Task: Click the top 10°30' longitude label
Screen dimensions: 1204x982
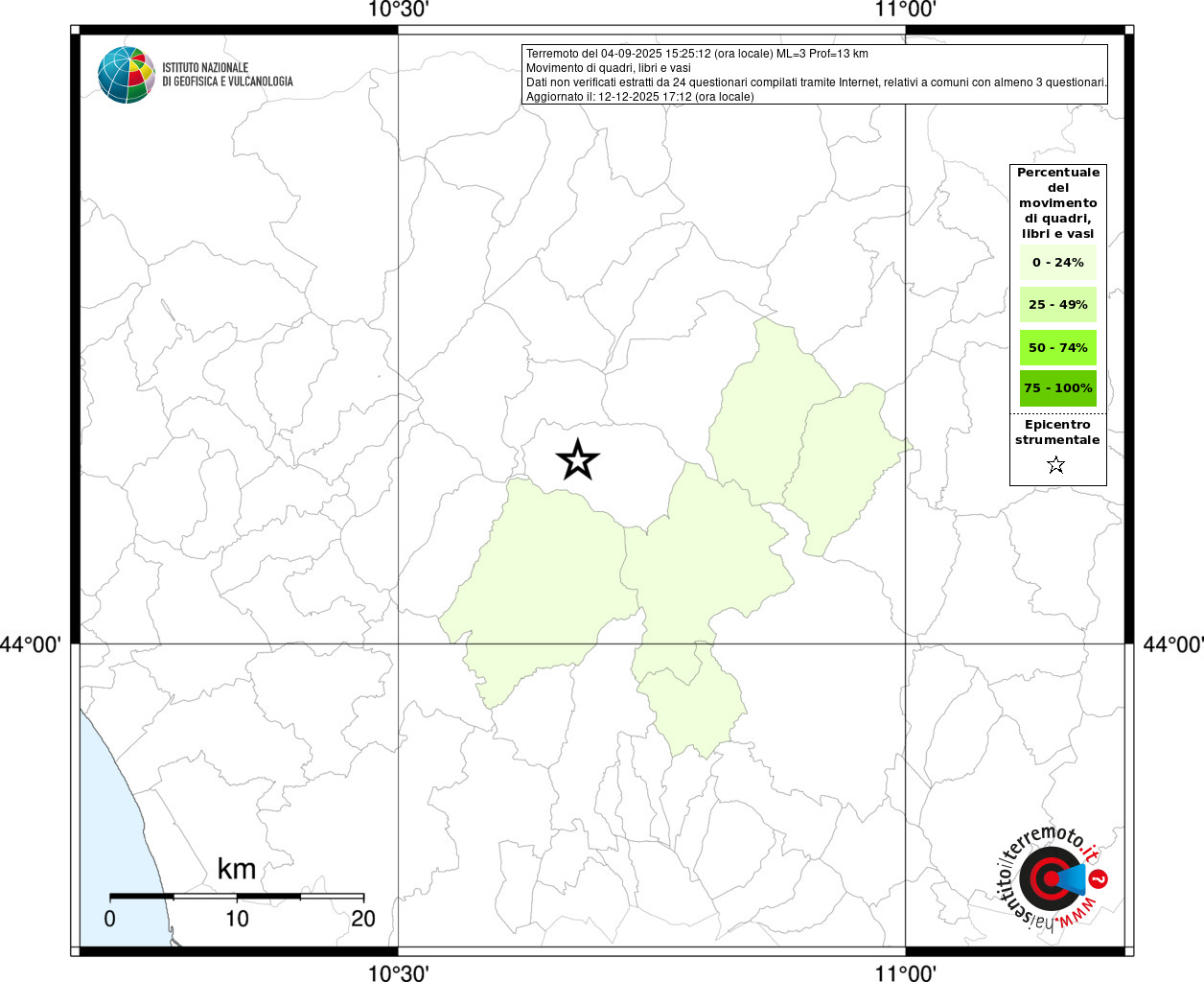Action: (398, 10)
